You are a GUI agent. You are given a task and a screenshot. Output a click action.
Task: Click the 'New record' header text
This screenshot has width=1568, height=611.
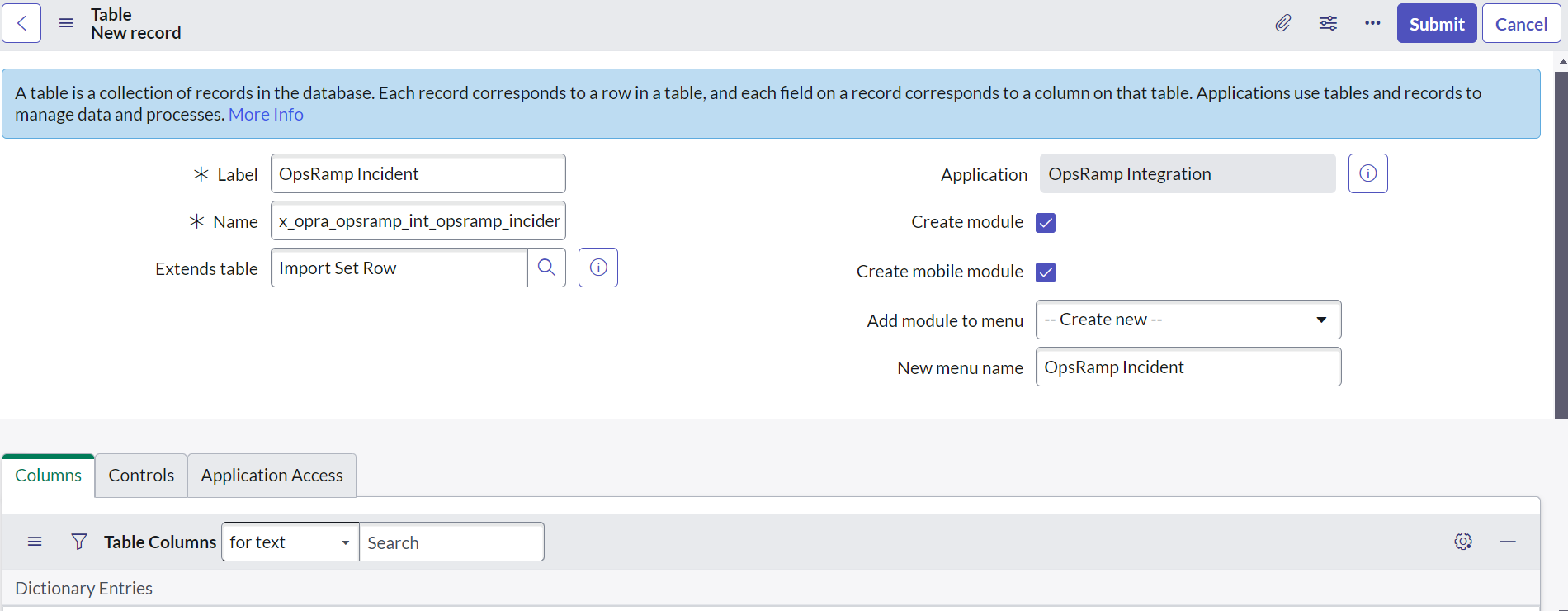pyautogui.click(x=136, y=33)
